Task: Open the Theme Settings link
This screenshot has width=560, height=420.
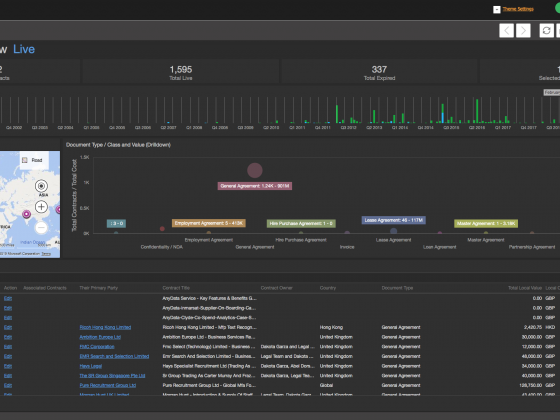Action: click(518, 9)
